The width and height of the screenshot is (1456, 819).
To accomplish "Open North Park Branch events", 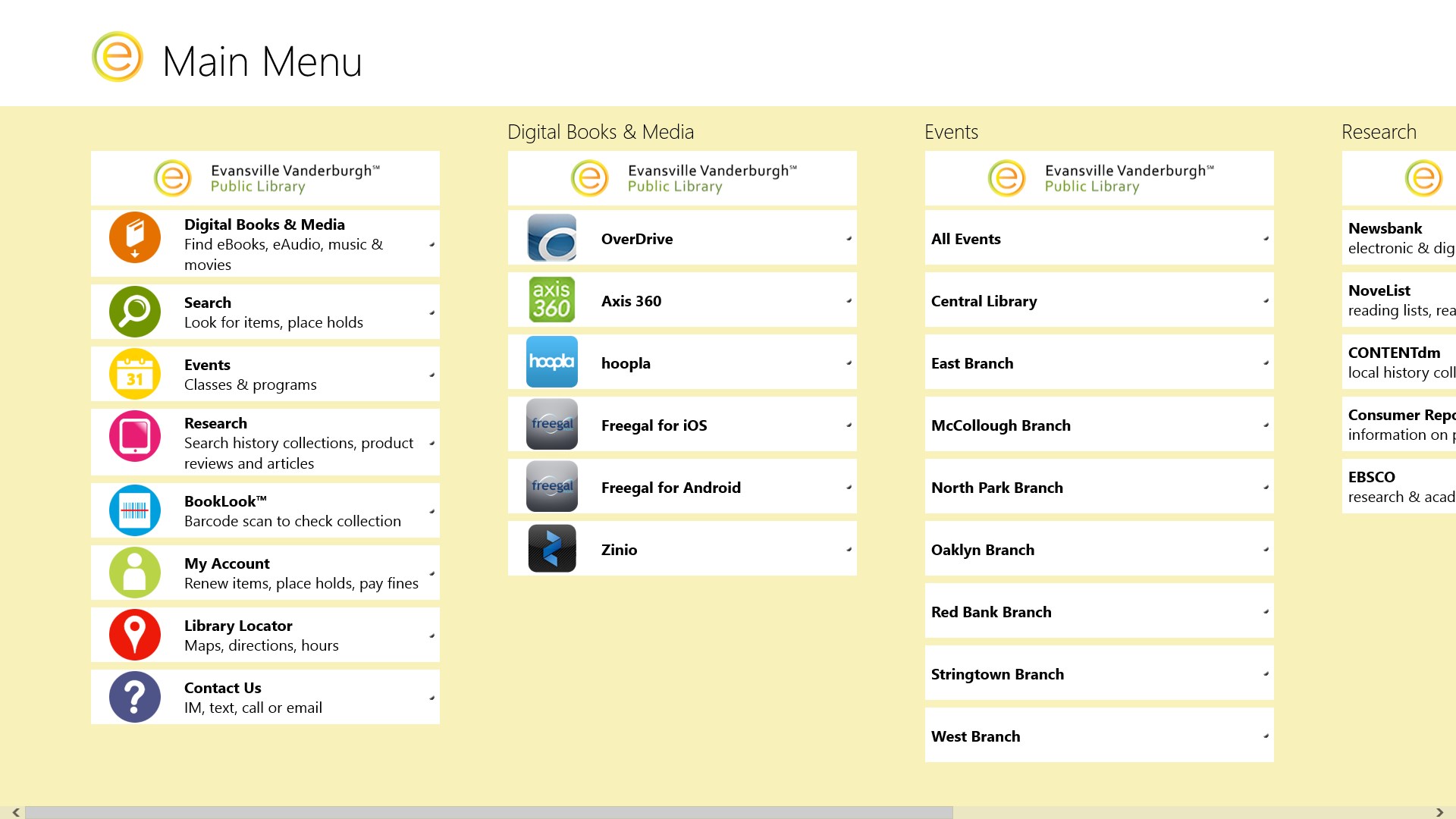I will tap(1100, 487).
